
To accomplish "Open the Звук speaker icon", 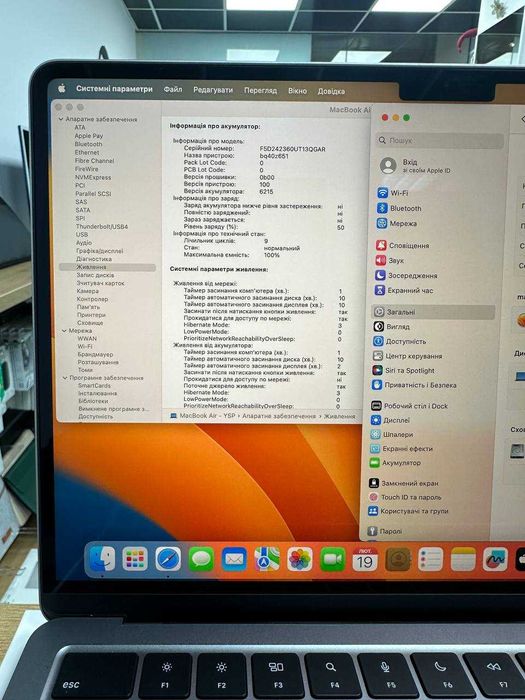I will click(380, 260).
